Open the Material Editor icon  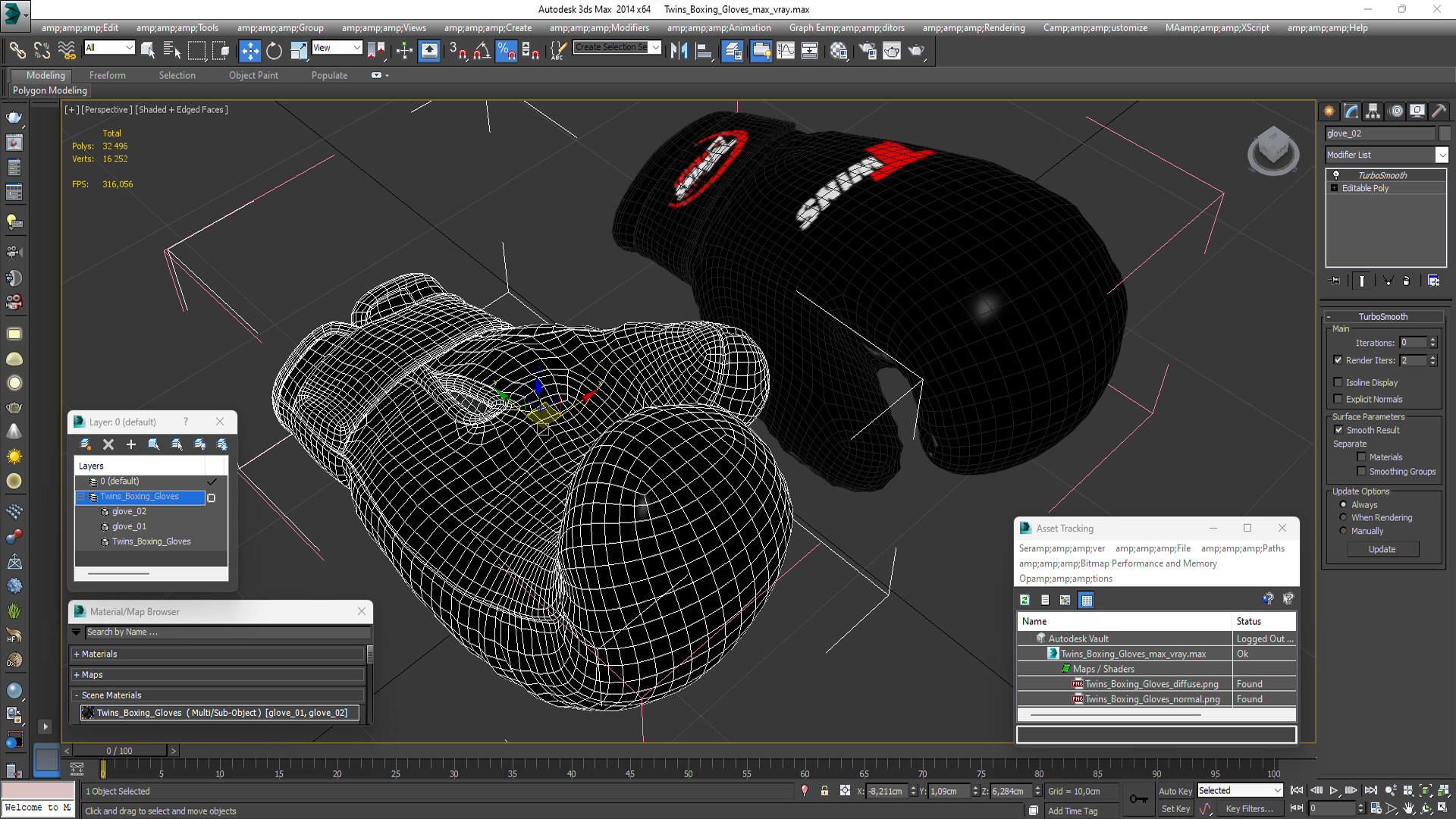click(838, 51)
